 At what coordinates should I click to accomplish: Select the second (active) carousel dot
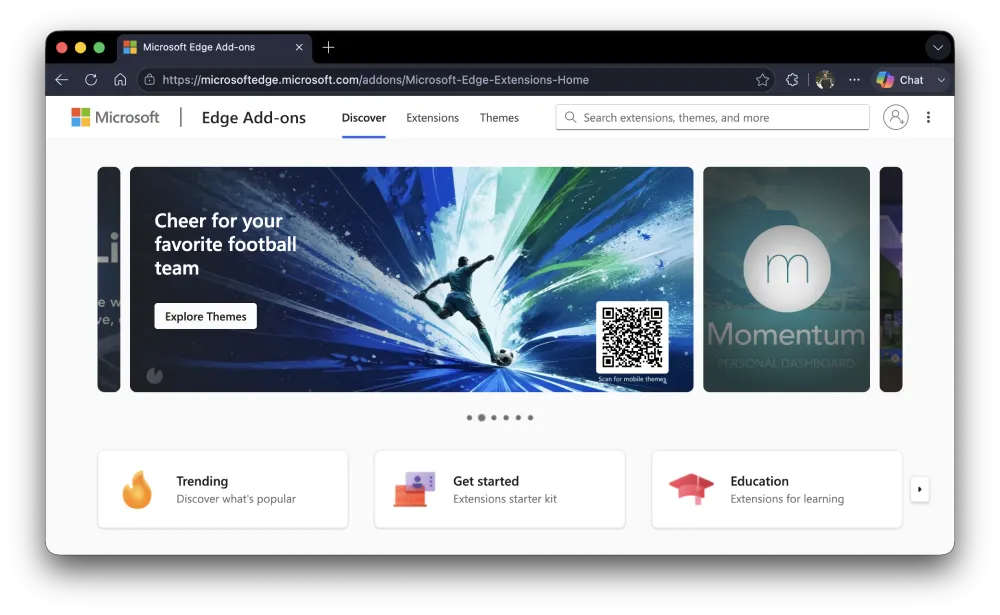pos(482,418)
